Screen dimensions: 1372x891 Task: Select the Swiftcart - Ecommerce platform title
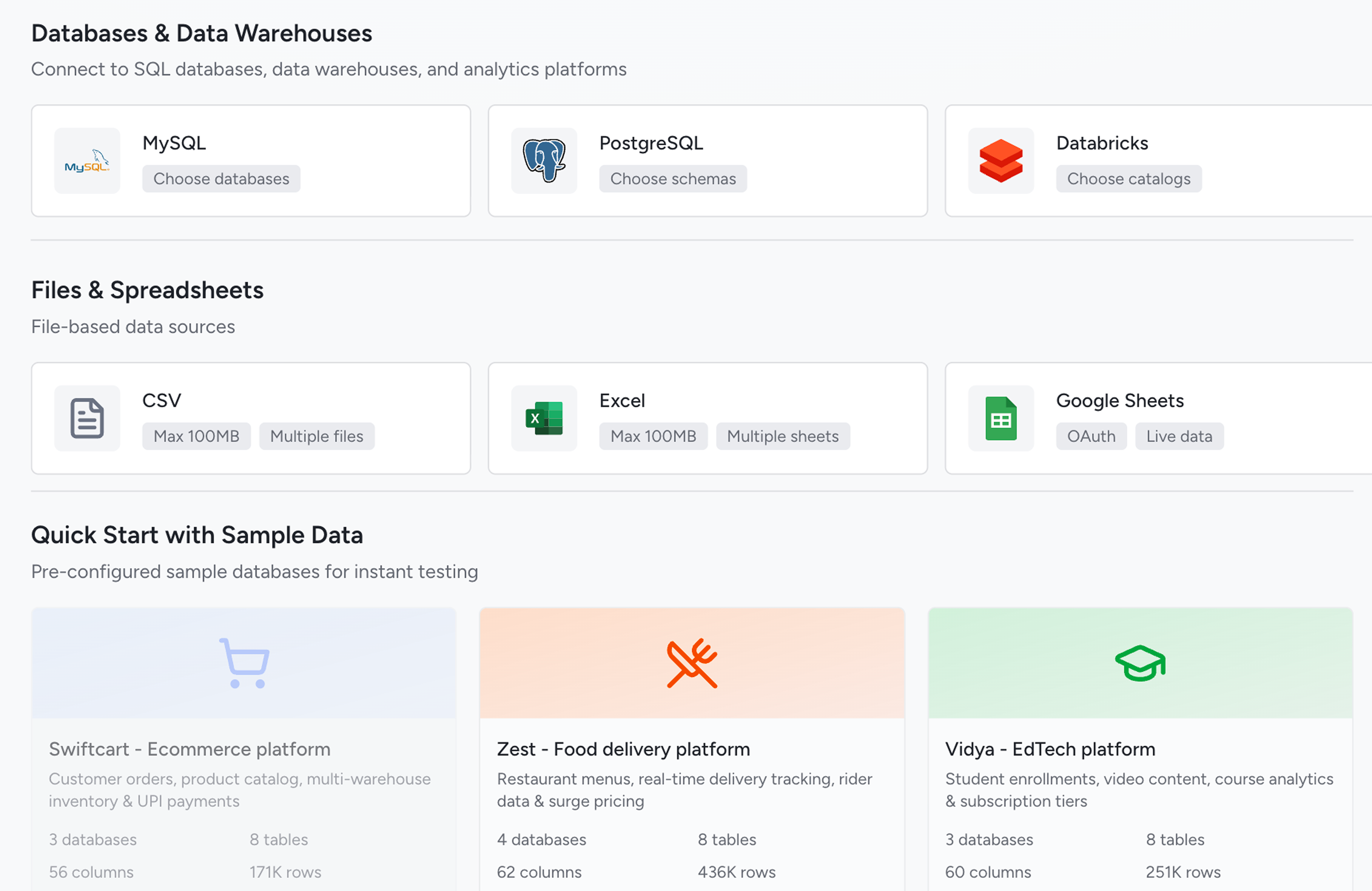[x=190, y=749]
